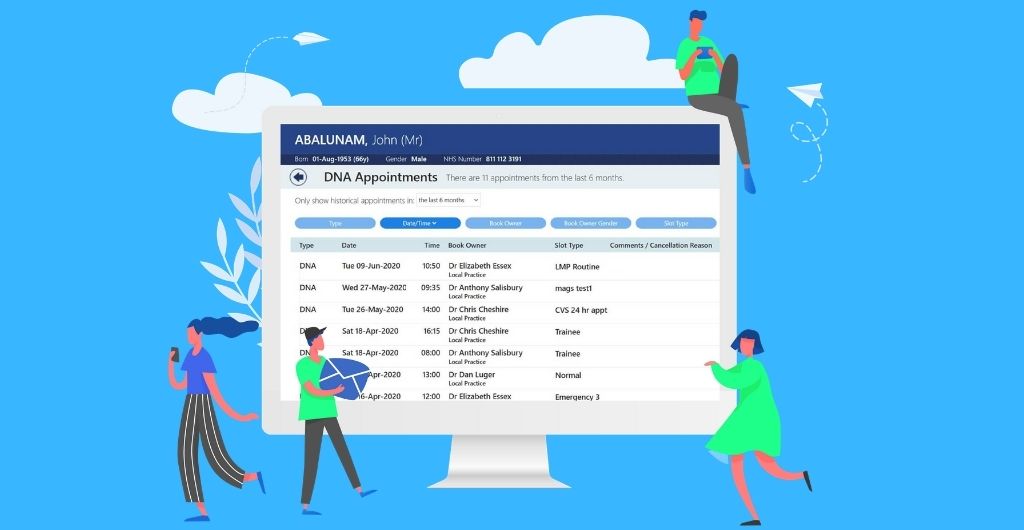1024x530 pixels.
Task: Select the Dr Dan Luger appointment row
Action: point(472,375)
